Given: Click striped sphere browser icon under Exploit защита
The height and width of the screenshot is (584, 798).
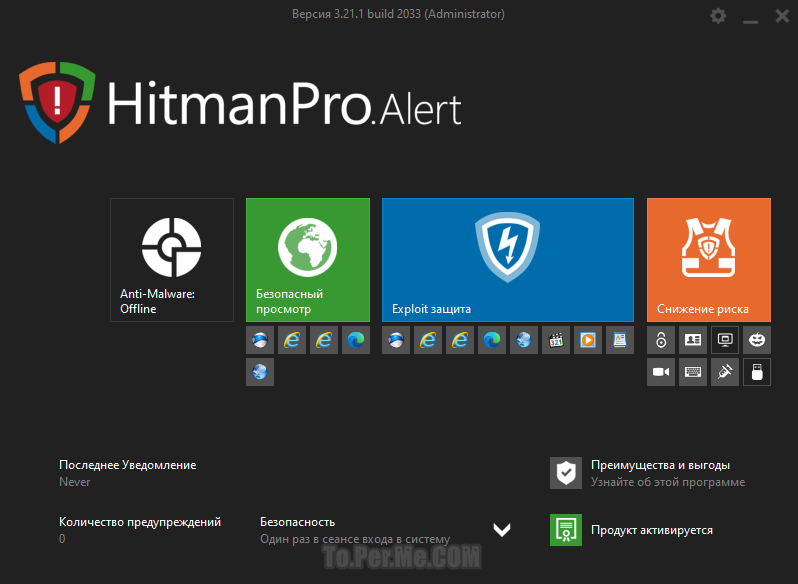Looking at the screenshot, I should click(396, 340).
